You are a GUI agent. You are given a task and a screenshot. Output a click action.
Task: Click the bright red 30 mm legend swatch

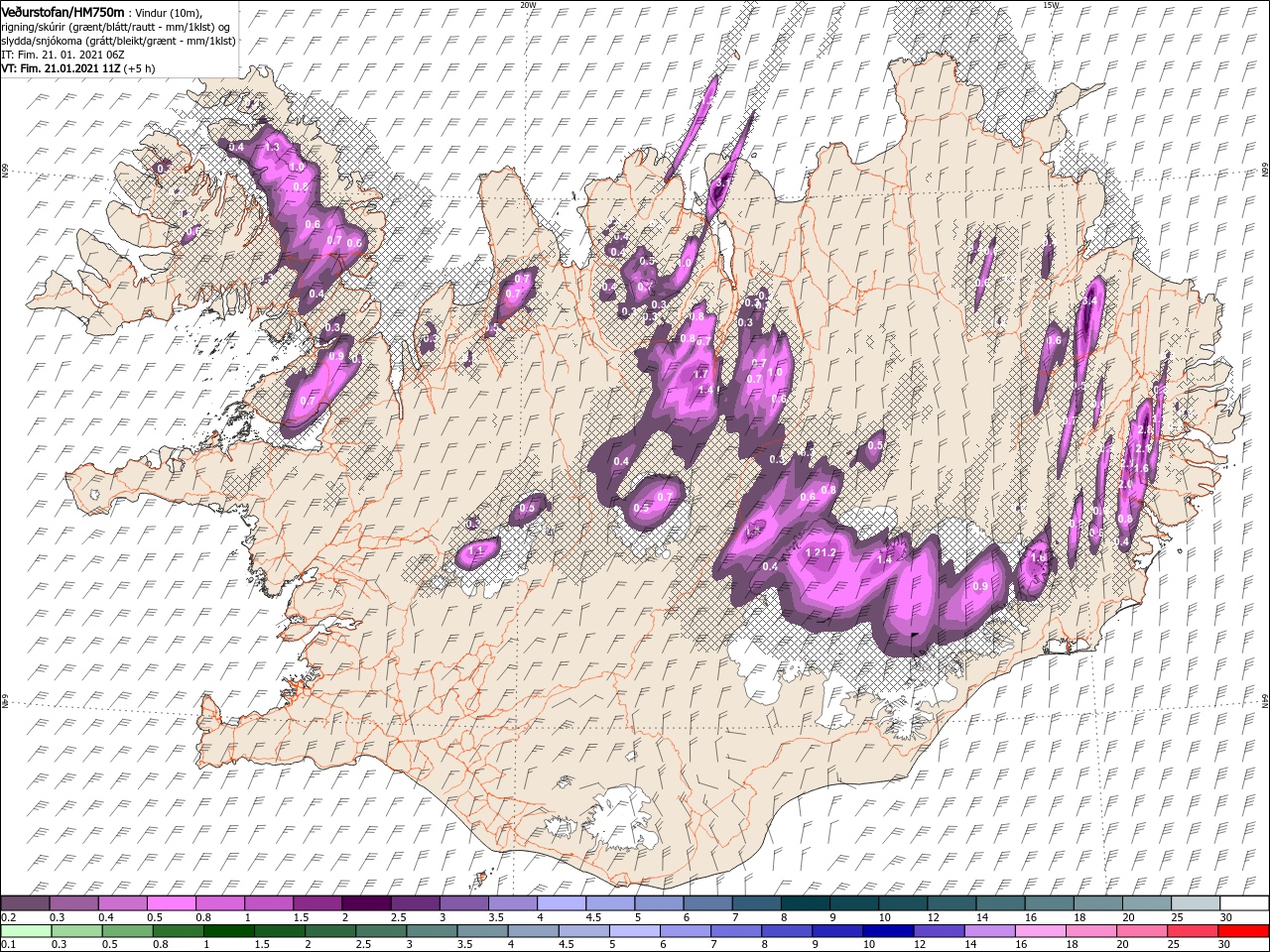tap(1242, 931)
